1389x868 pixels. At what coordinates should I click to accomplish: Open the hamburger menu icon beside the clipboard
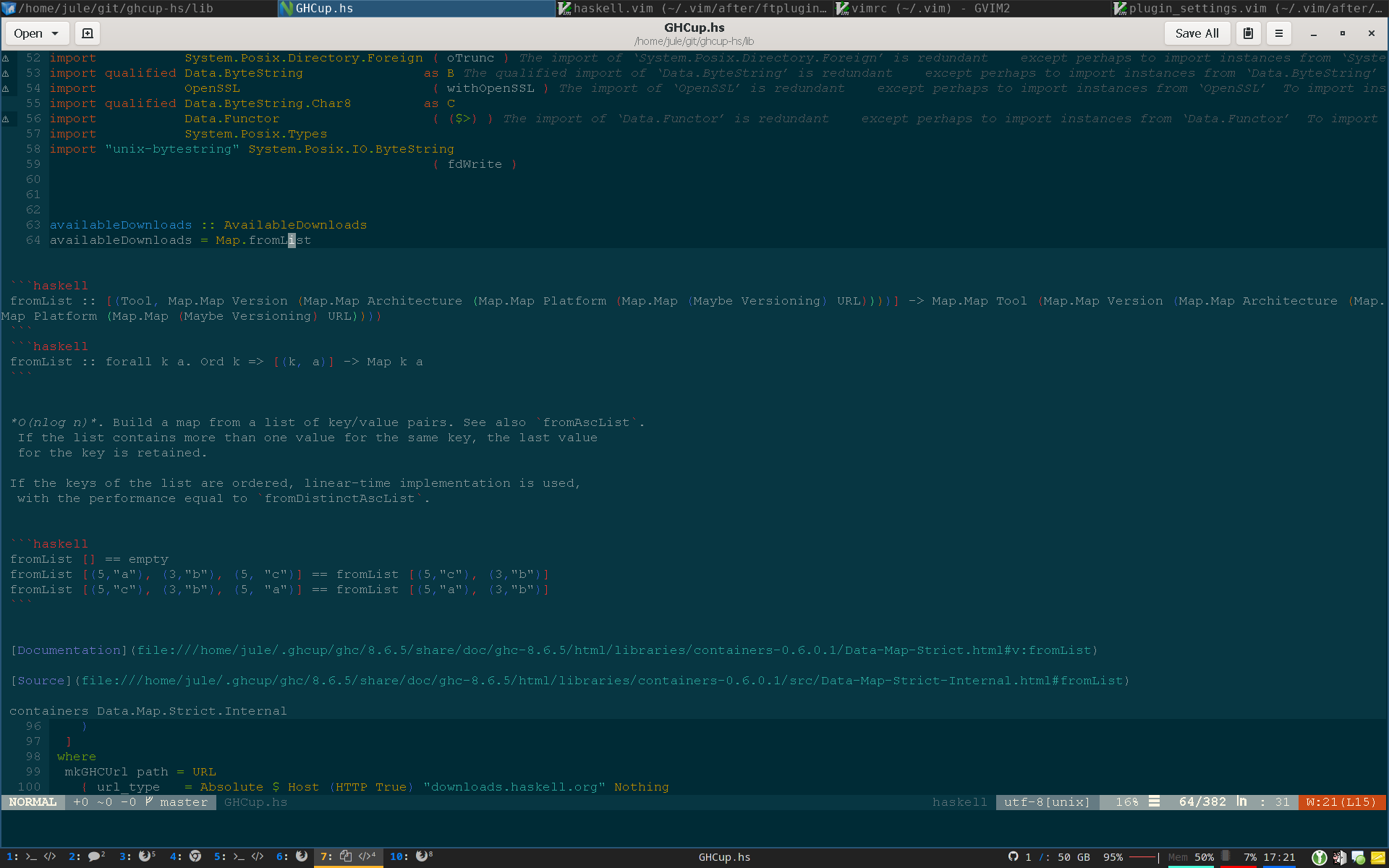click(x=1279, y=33)
